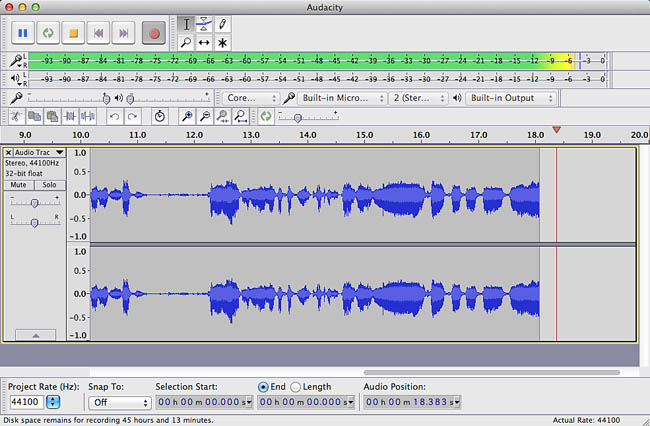
Task: Collapse the track with up-arrow button
Action: 36,335
